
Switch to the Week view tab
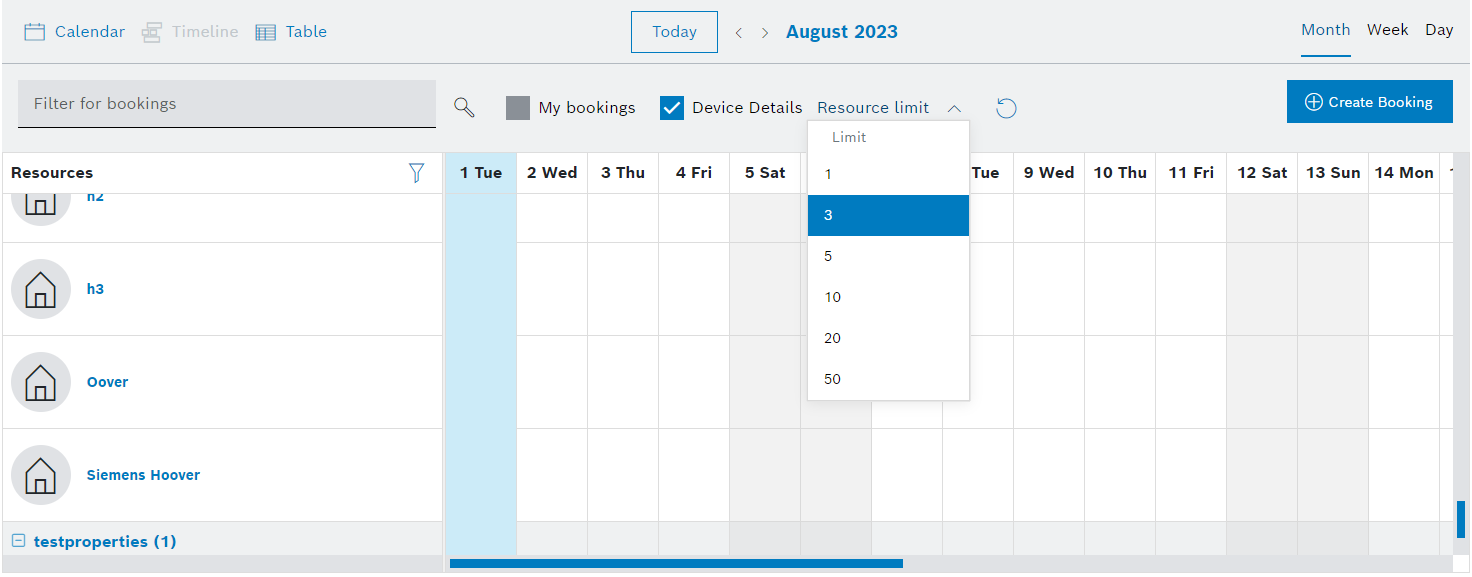pos(1388,30)
